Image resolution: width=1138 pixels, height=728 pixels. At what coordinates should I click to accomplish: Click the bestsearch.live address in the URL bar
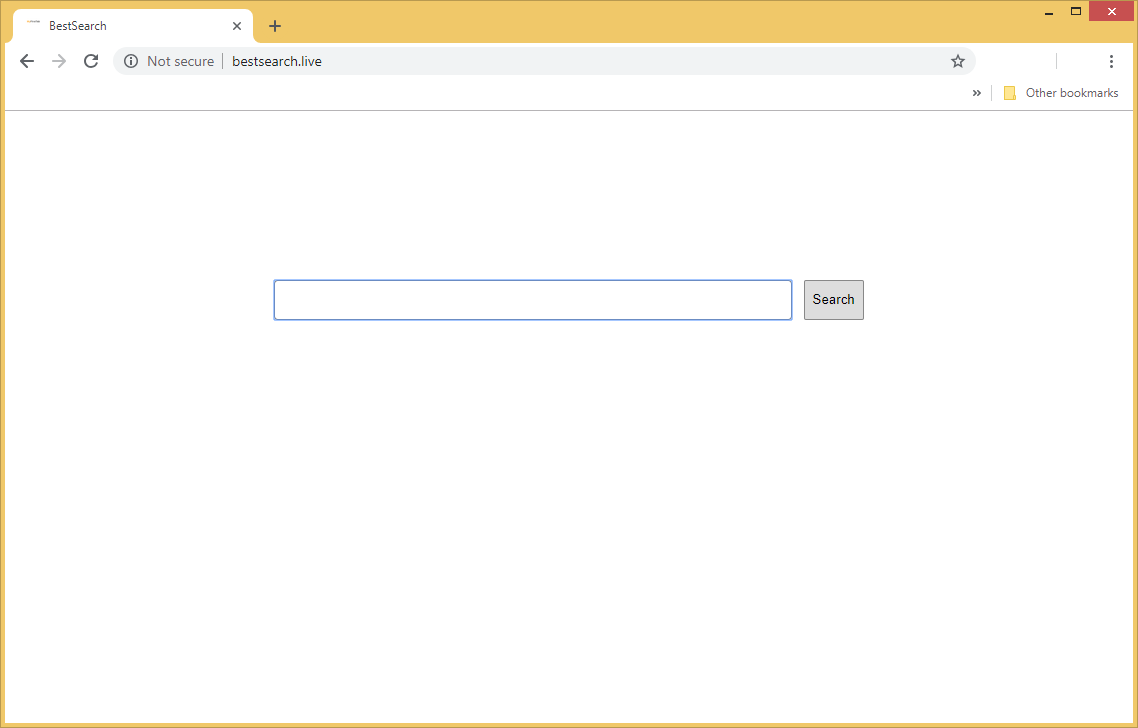coord(277,61)
